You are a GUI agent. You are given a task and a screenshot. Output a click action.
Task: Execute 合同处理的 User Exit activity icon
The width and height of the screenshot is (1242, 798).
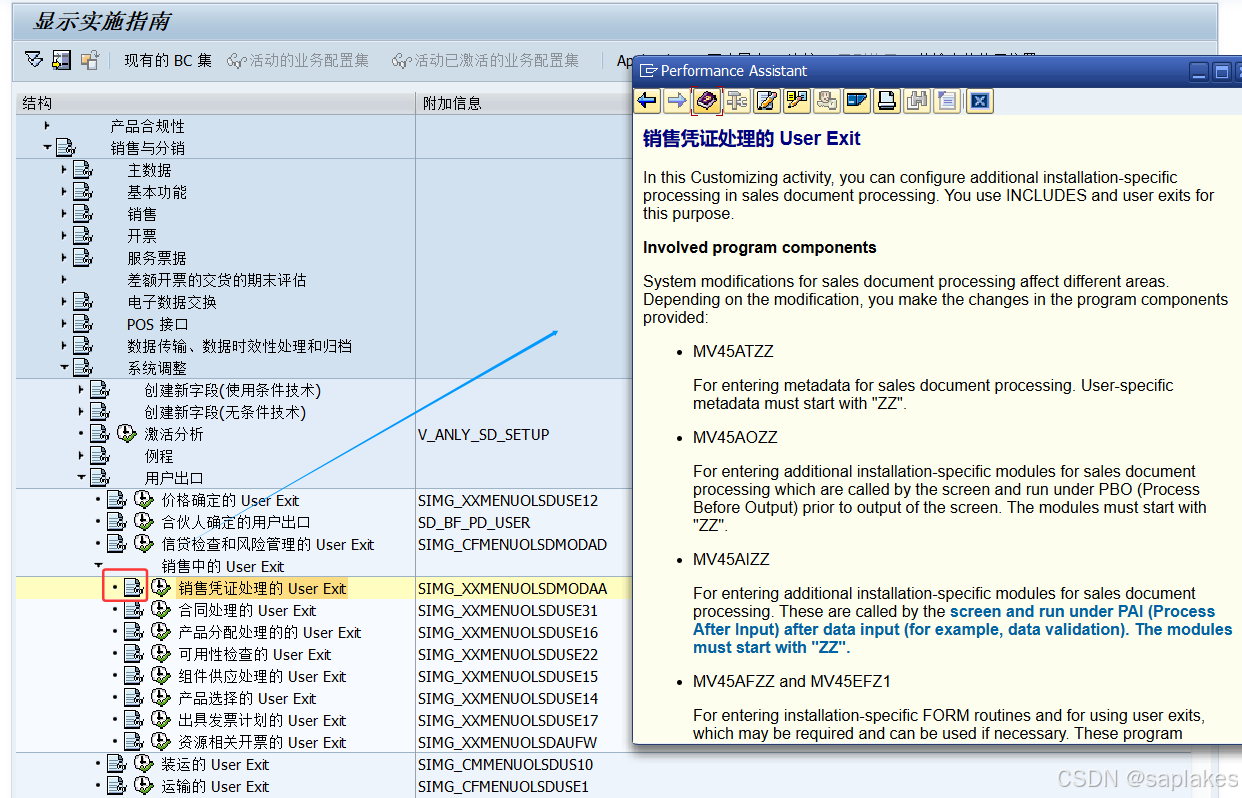click(x=160, y=610)
